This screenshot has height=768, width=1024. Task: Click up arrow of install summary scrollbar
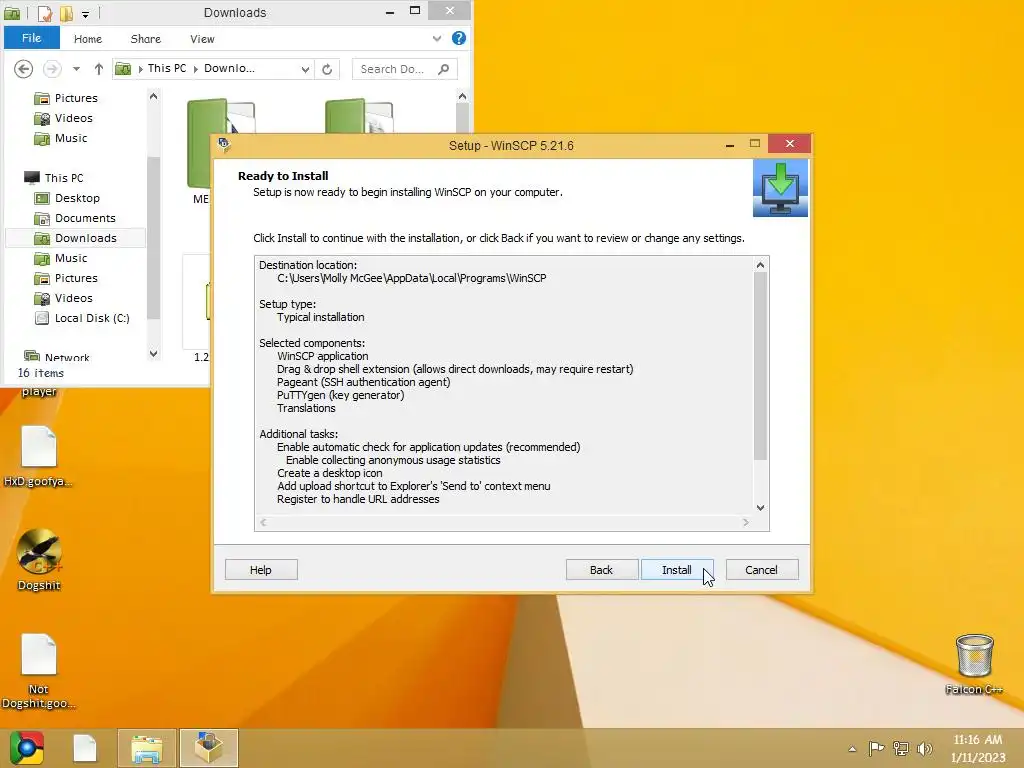760,265
